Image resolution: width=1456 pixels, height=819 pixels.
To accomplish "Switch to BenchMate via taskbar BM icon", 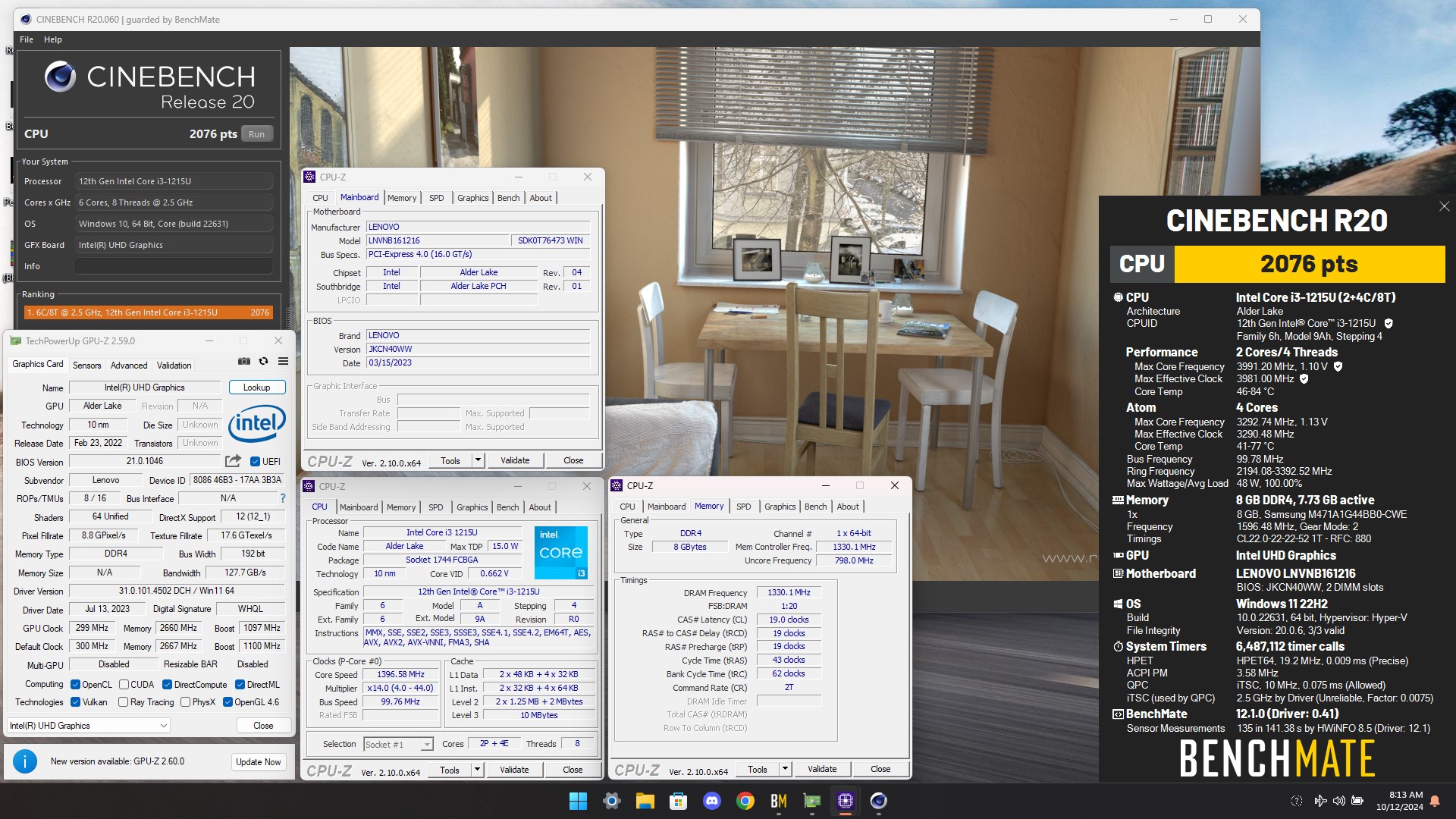I will pyautogui.click(x=778, y=801).
